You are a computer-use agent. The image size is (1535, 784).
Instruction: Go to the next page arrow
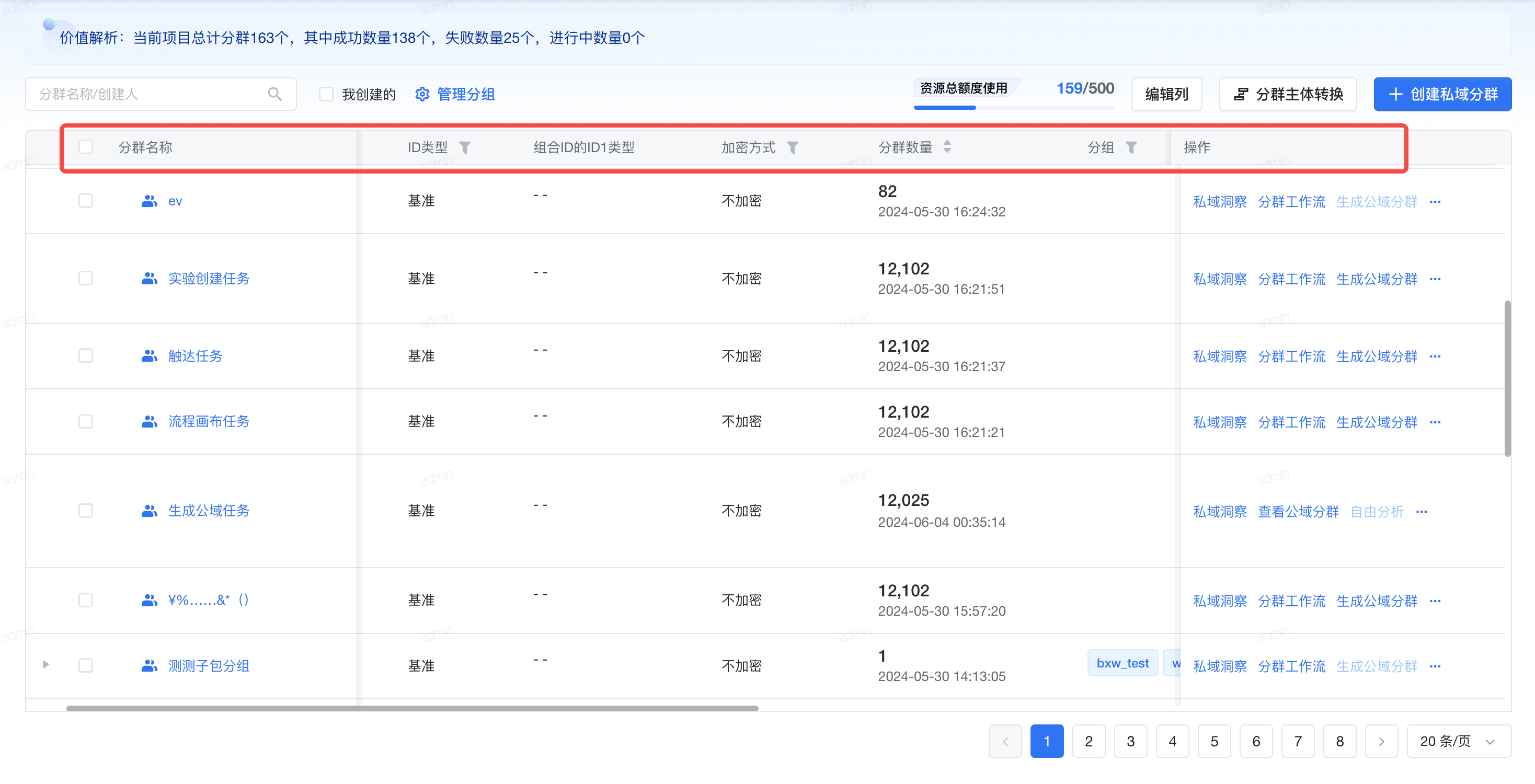(x=1381, y=741)
